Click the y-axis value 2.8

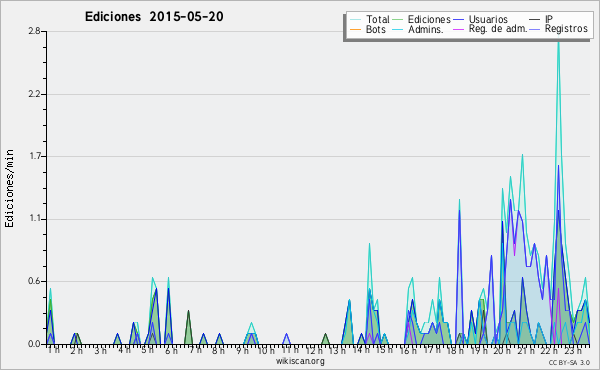pos(35,31)
